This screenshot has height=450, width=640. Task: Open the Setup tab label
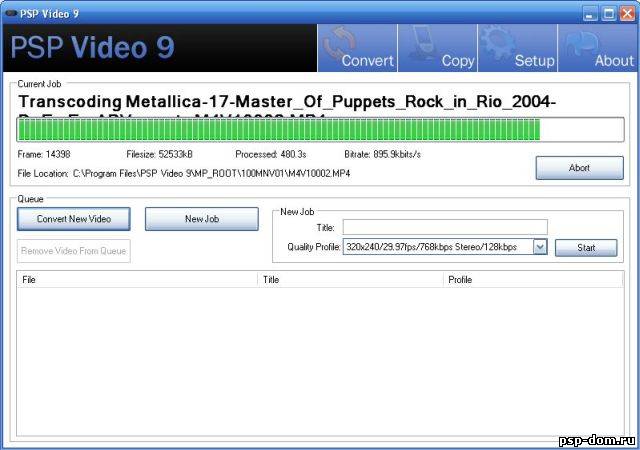click(x=535, y=61)
